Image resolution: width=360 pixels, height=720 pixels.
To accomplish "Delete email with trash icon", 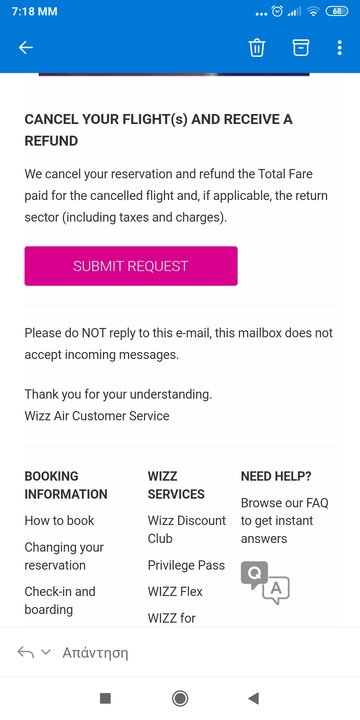I will 257,47.
